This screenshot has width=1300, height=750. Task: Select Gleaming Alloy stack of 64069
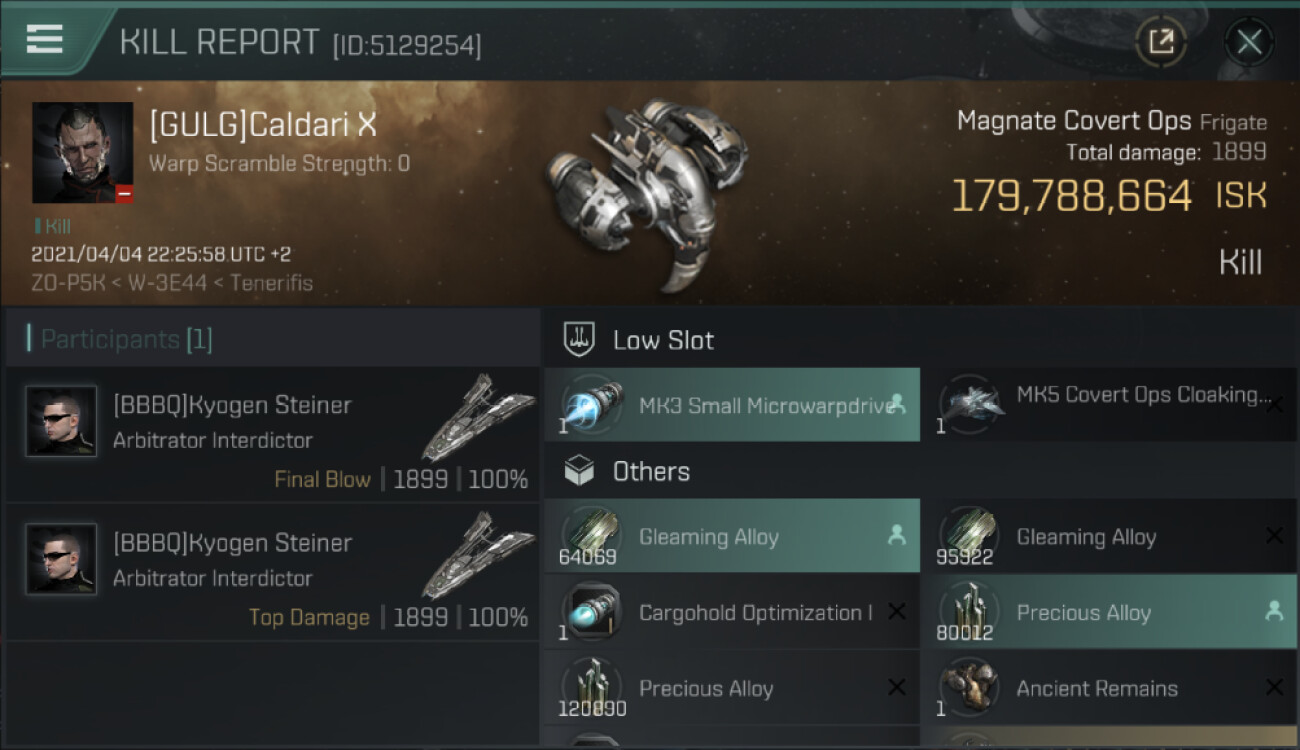[x=731, y=537]
